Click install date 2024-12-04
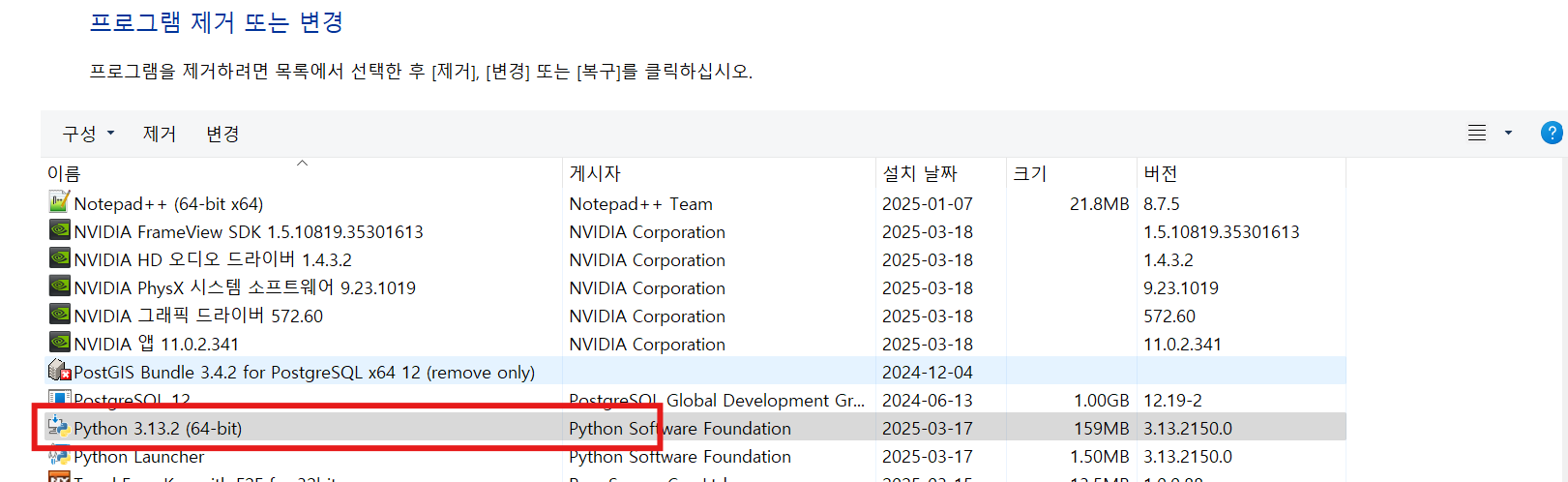This screenshot has height=482, width=1568. pos(928,373)
